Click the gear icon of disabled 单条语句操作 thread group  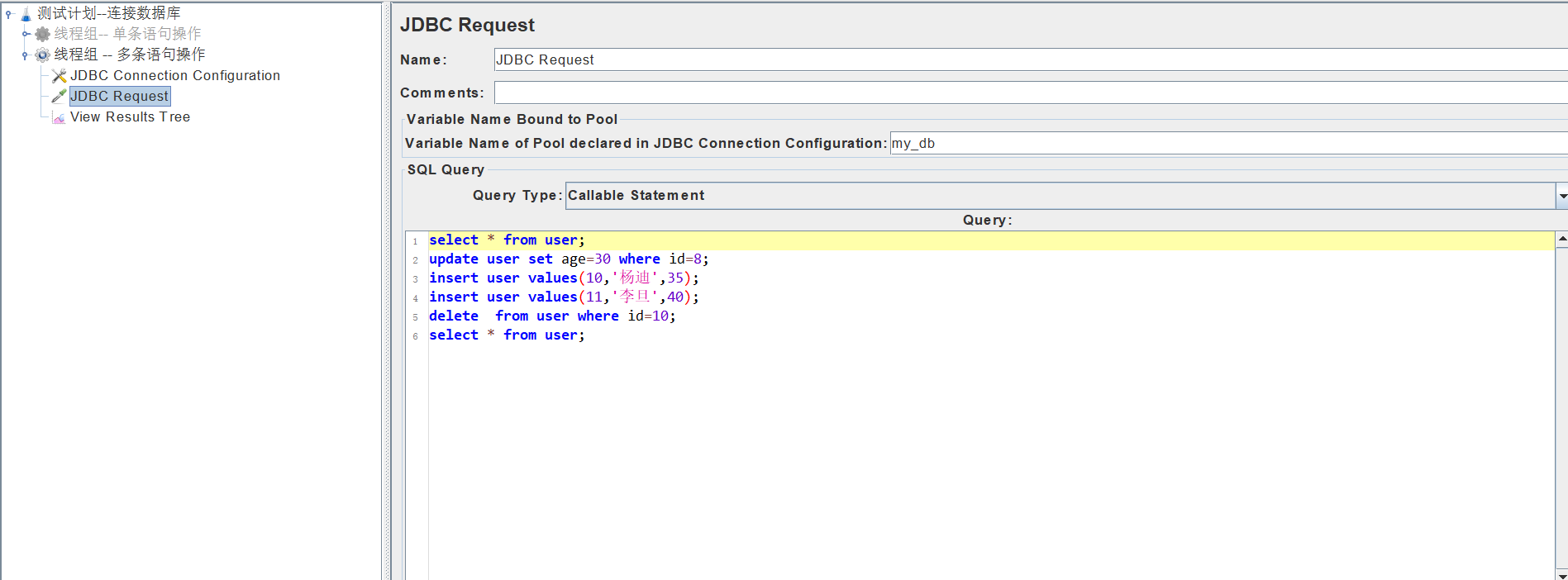(42, 34)
